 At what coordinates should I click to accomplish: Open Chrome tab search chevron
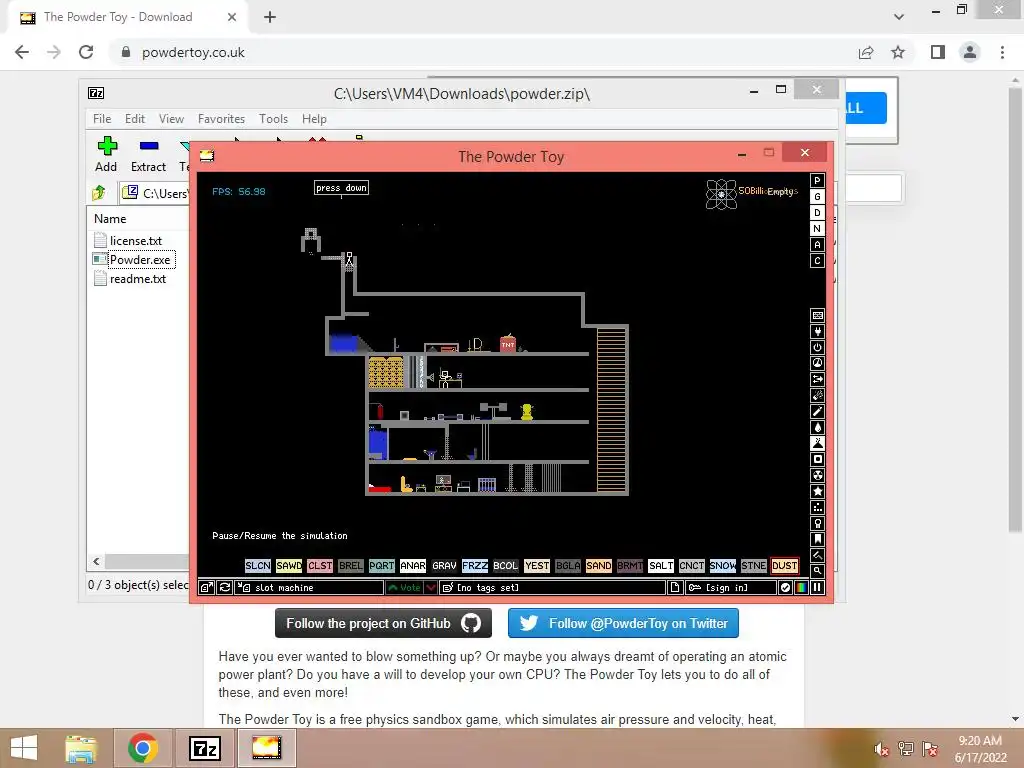click(899, 17)
